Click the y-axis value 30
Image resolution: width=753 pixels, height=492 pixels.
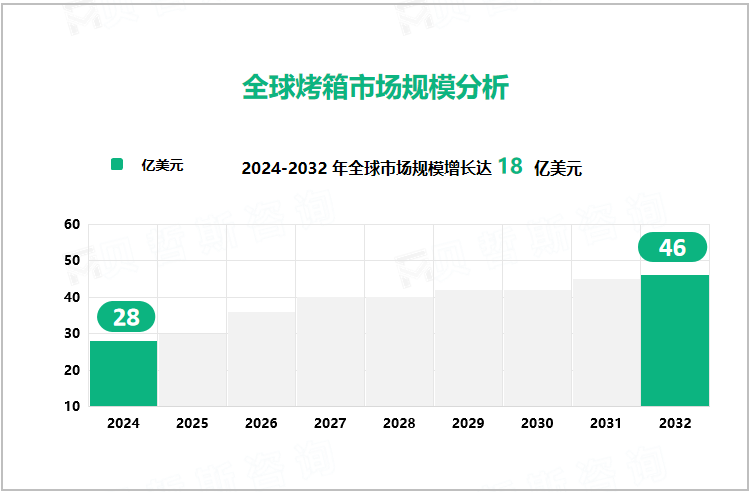tap(72, 334)
